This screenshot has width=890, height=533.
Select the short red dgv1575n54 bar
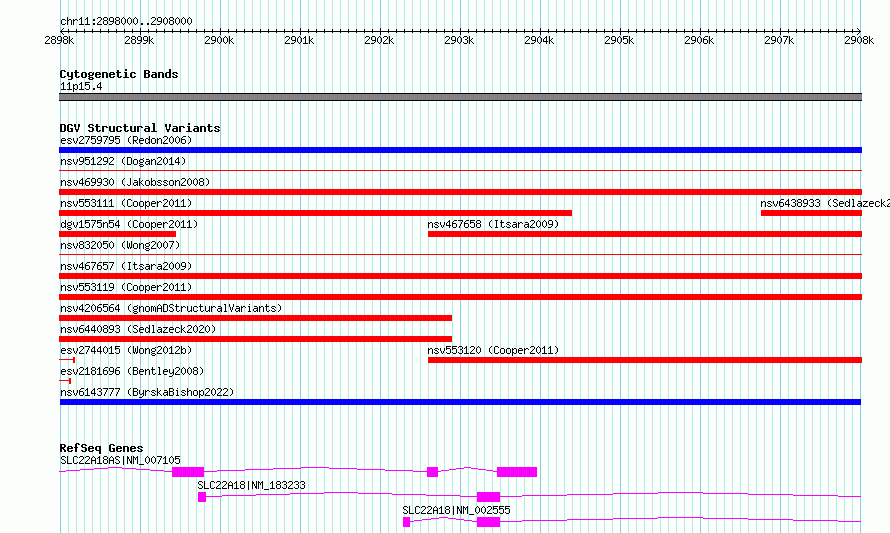pos(117,234)
